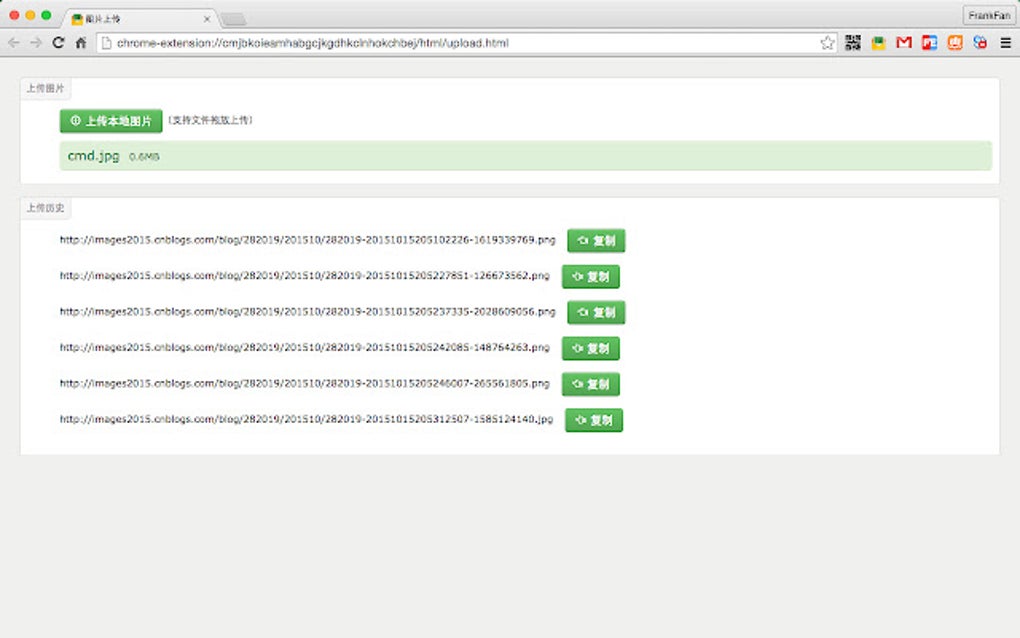Open the Gmail extension icon
This screenshot has width=1020, height=638.
[903, 43]
